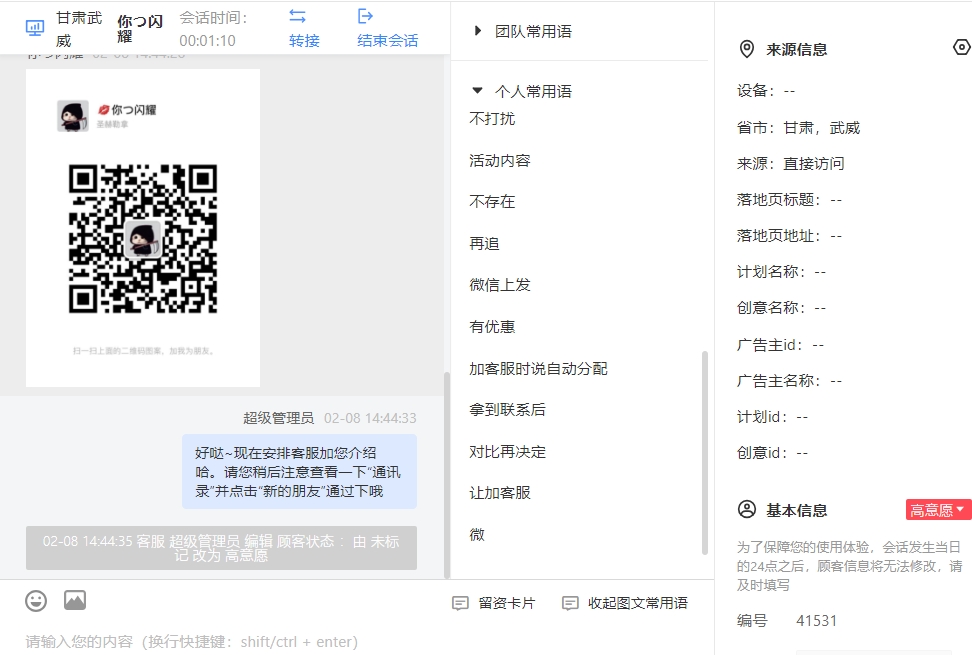Screen dimensions: 972x655
Task: Select the quick phrase 不打扰
Action: click(x=492, y=118)
